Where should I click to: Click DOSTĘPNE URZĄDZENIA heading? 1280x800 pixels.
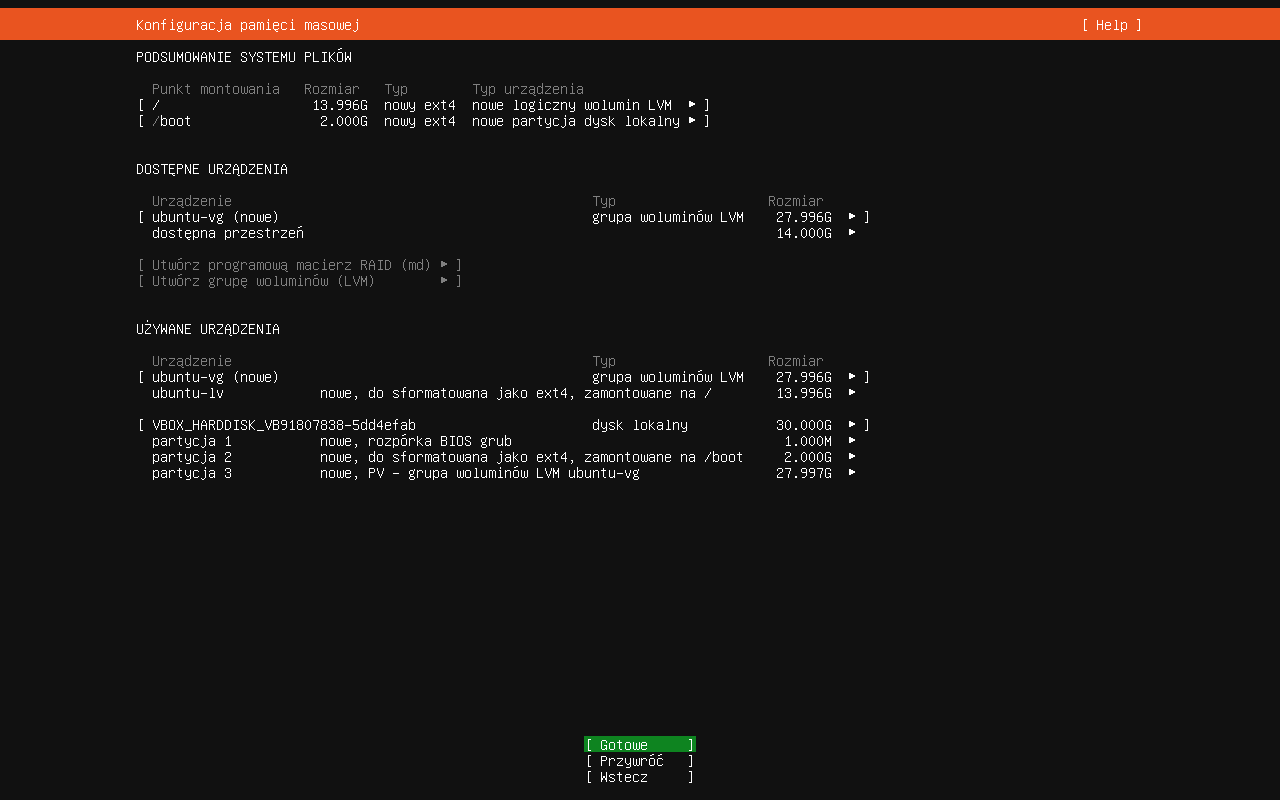pyautogui.click(x=212, y=169)
